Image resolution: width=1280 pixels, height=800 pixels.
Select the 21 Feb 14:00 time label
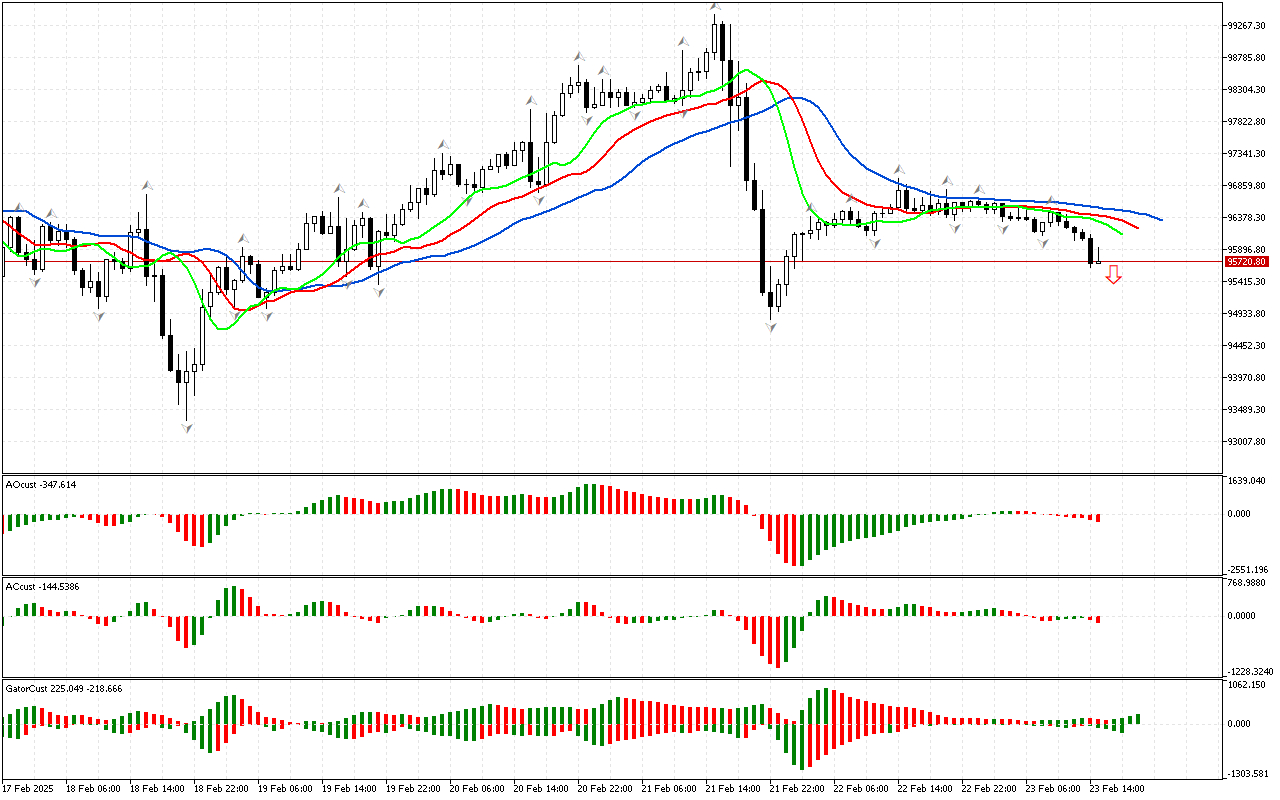point(733,789)
